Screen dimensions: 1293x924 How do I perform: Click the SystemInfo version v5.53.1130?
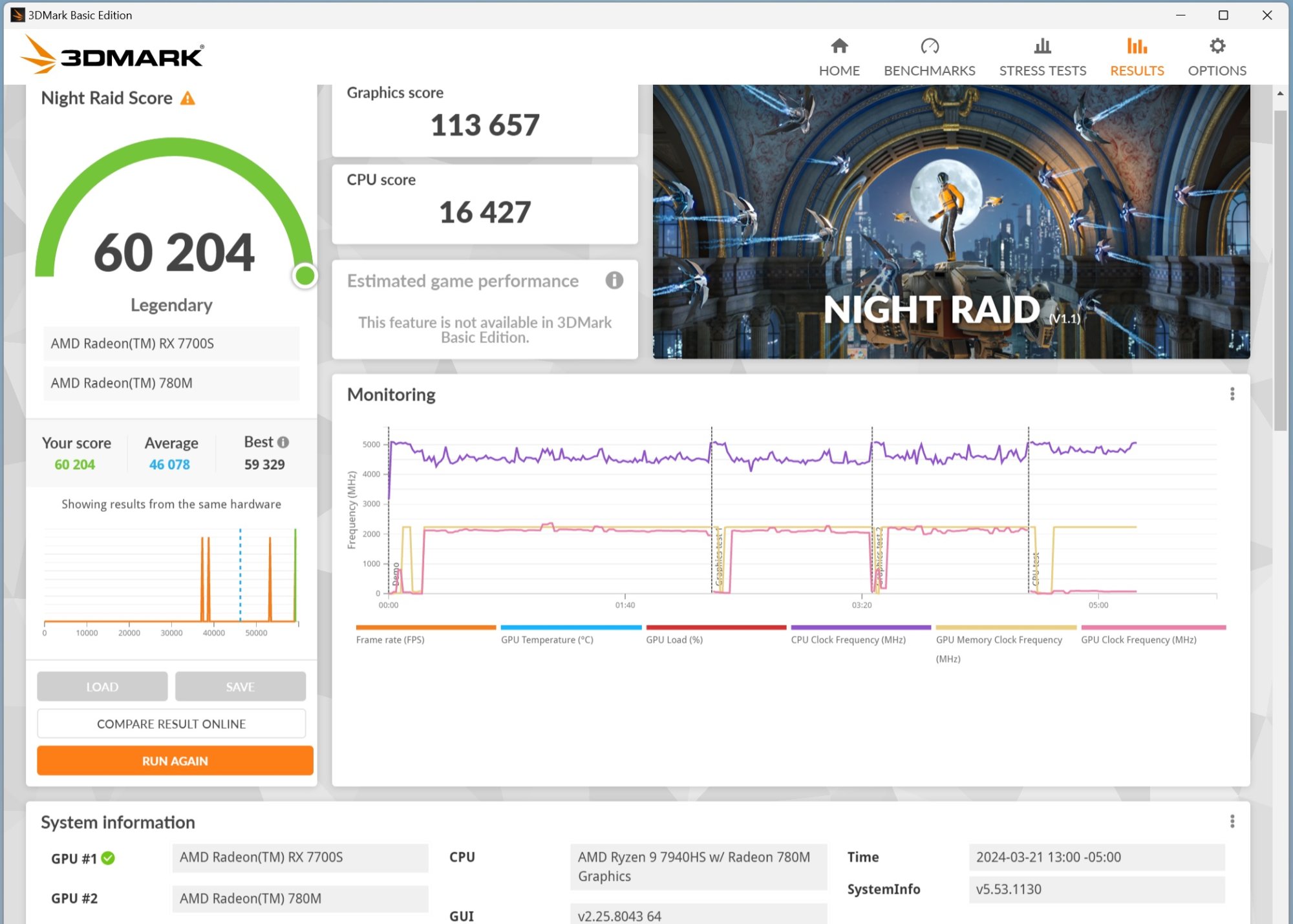point(1096,889)
